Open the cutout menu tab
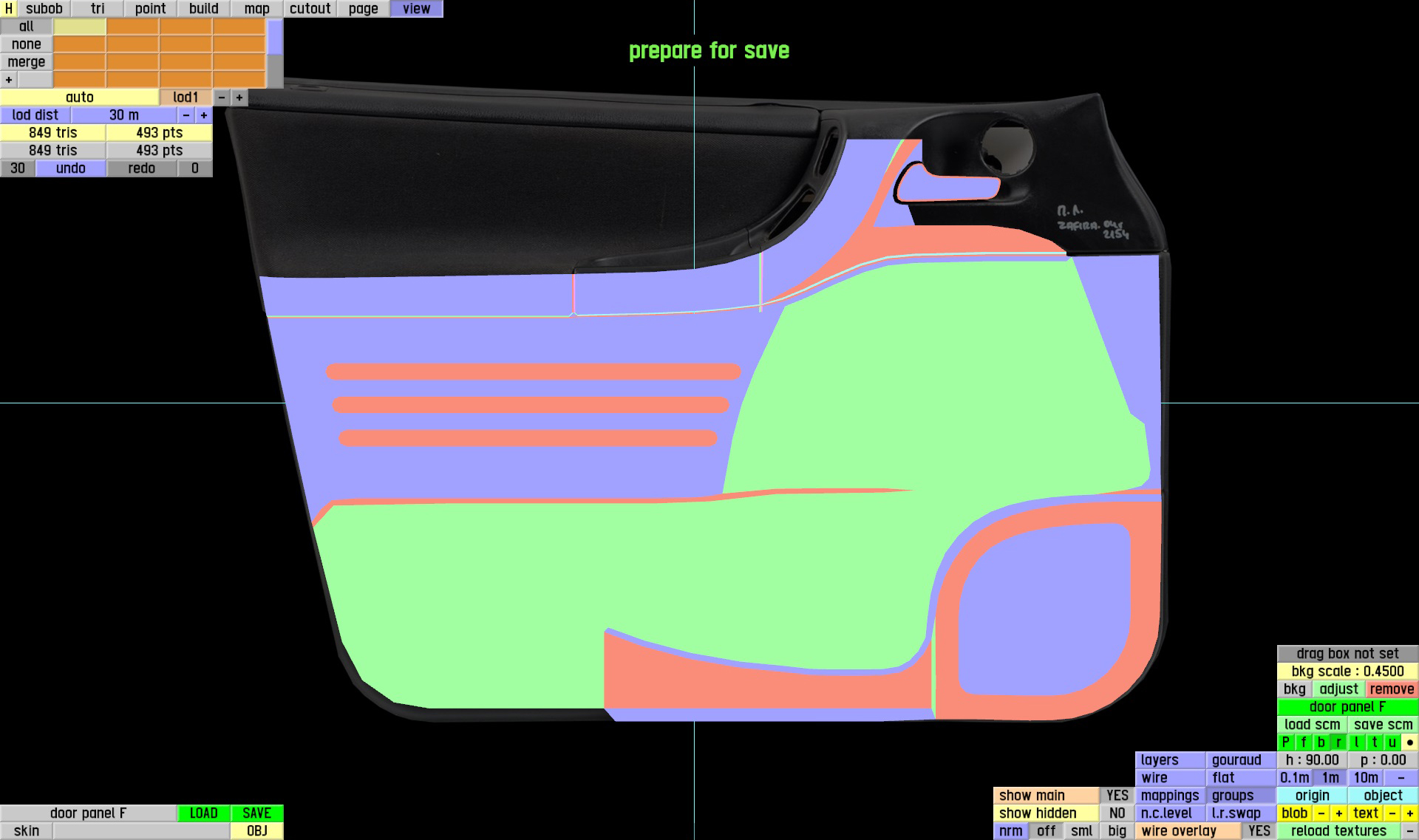1419x840 pixels. (310, 9)
